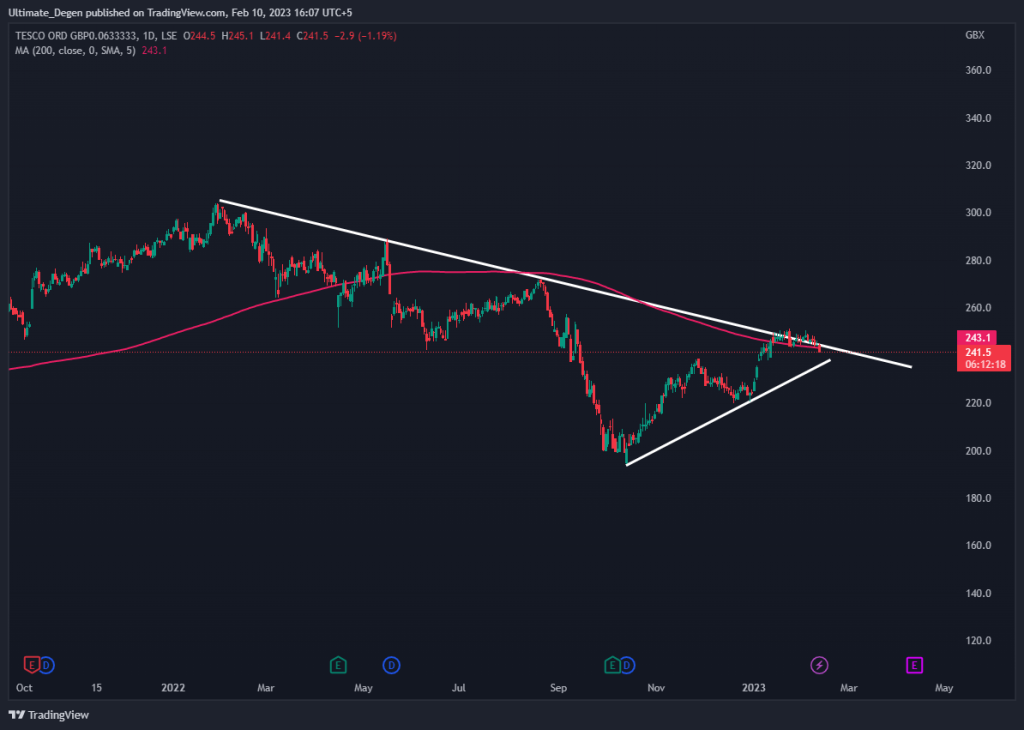Click the green earnings E marker near May 2022
1024x730 pixels.
click(x=338, y=665)
